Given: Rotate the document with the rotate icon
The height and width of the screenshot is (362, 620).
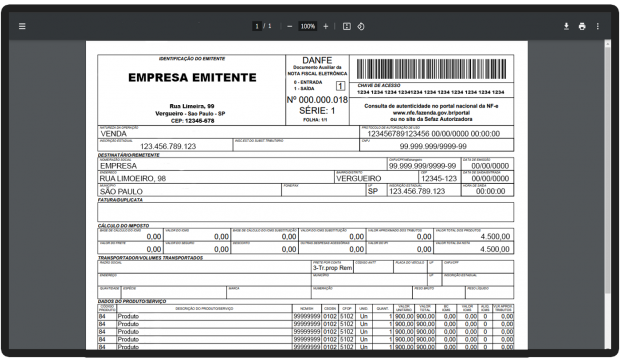Looking at the screenshot, I should [x=361, y=26].
